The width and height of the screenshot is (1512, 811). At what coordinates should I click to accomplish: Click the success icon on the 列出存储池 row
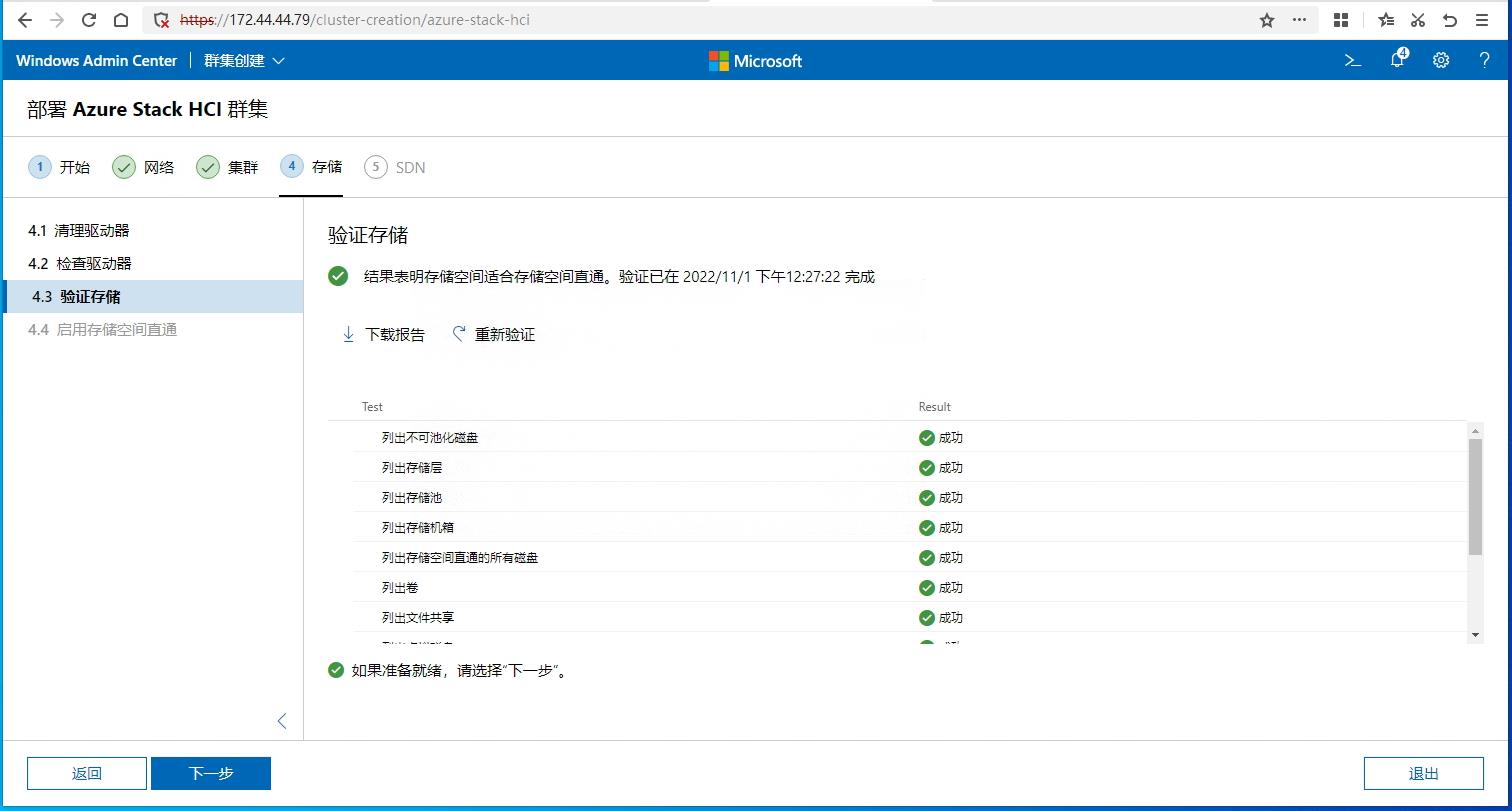point(927,497)
